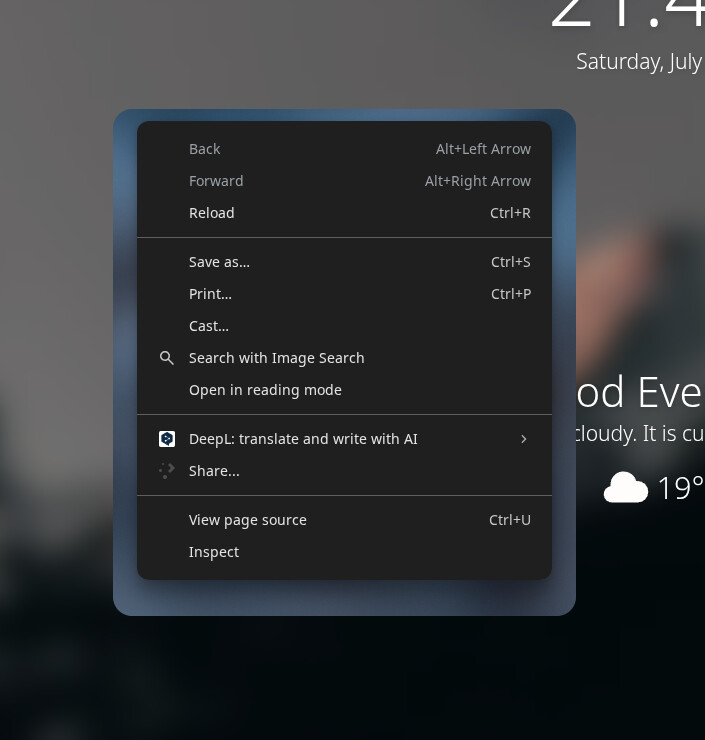Expand the DeepL submenu arrow

[523, 439]
